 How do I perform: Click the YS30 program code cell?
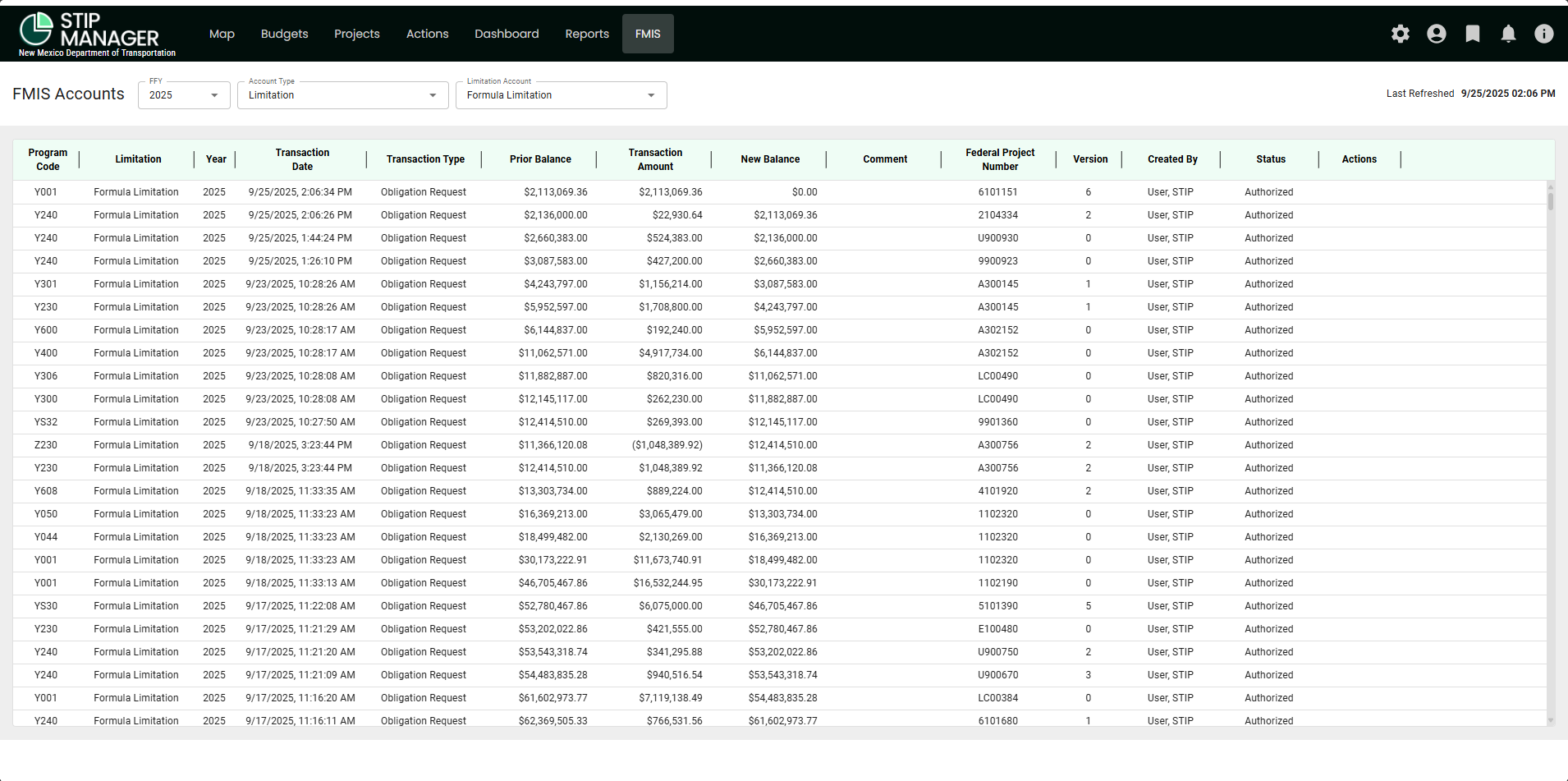(x=46, y=606)
